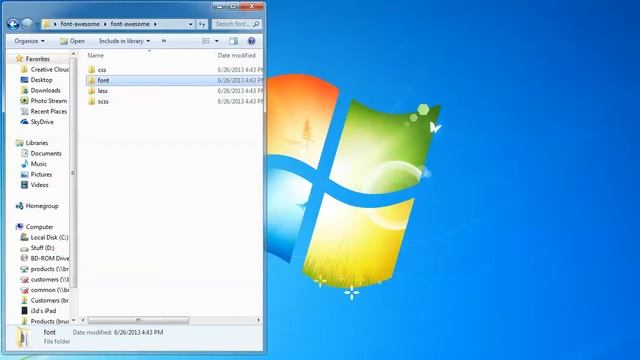
Task: Select Homegroup in navigation pane
Action: click(x=42, y=206)
